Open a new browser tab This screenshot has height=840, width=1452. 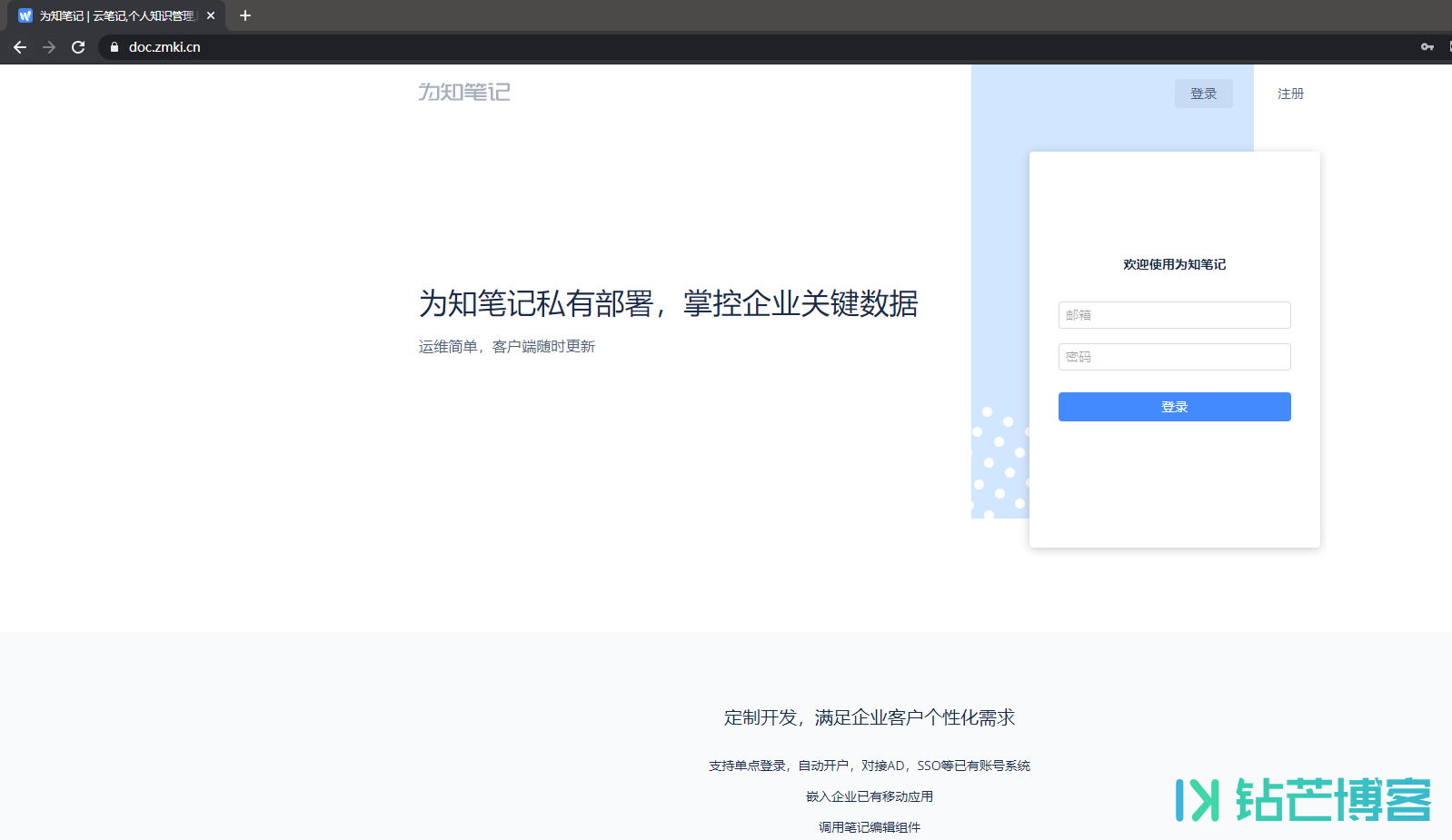244,15
